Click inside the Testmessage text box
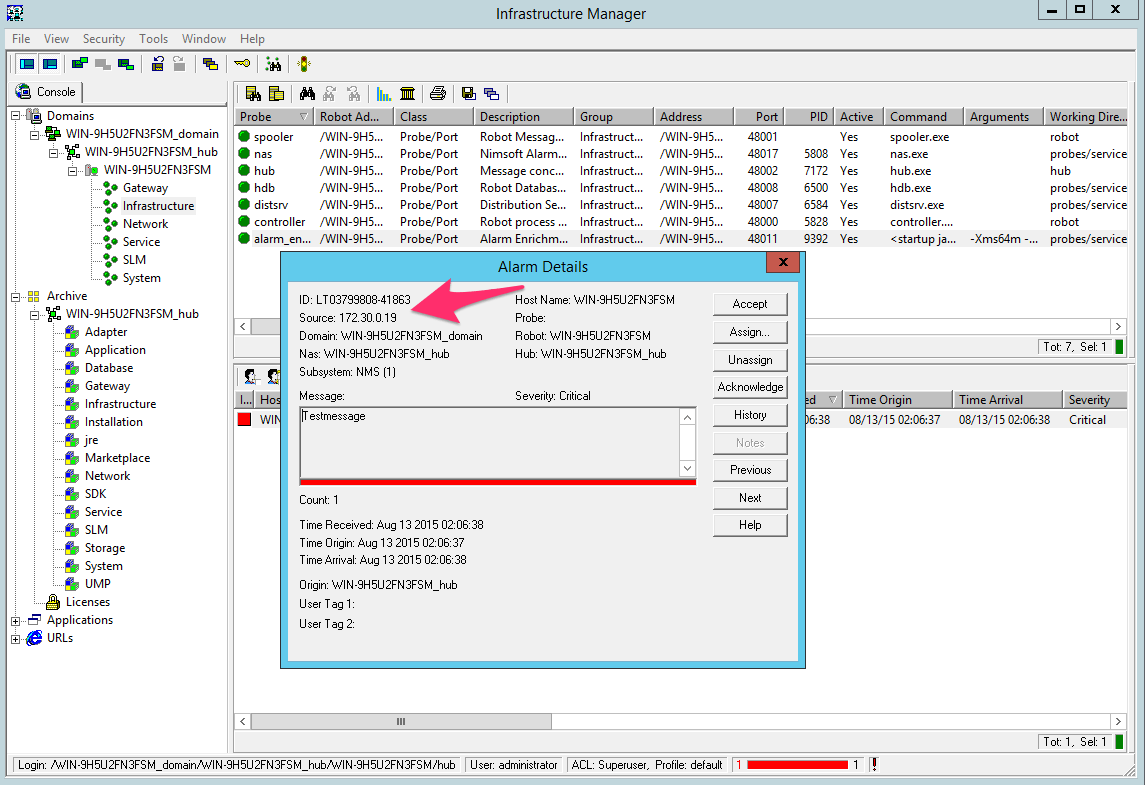Image resolution: width=1145 pixels, height=785 pixels. pyautogui.click(x=488, y=441)
